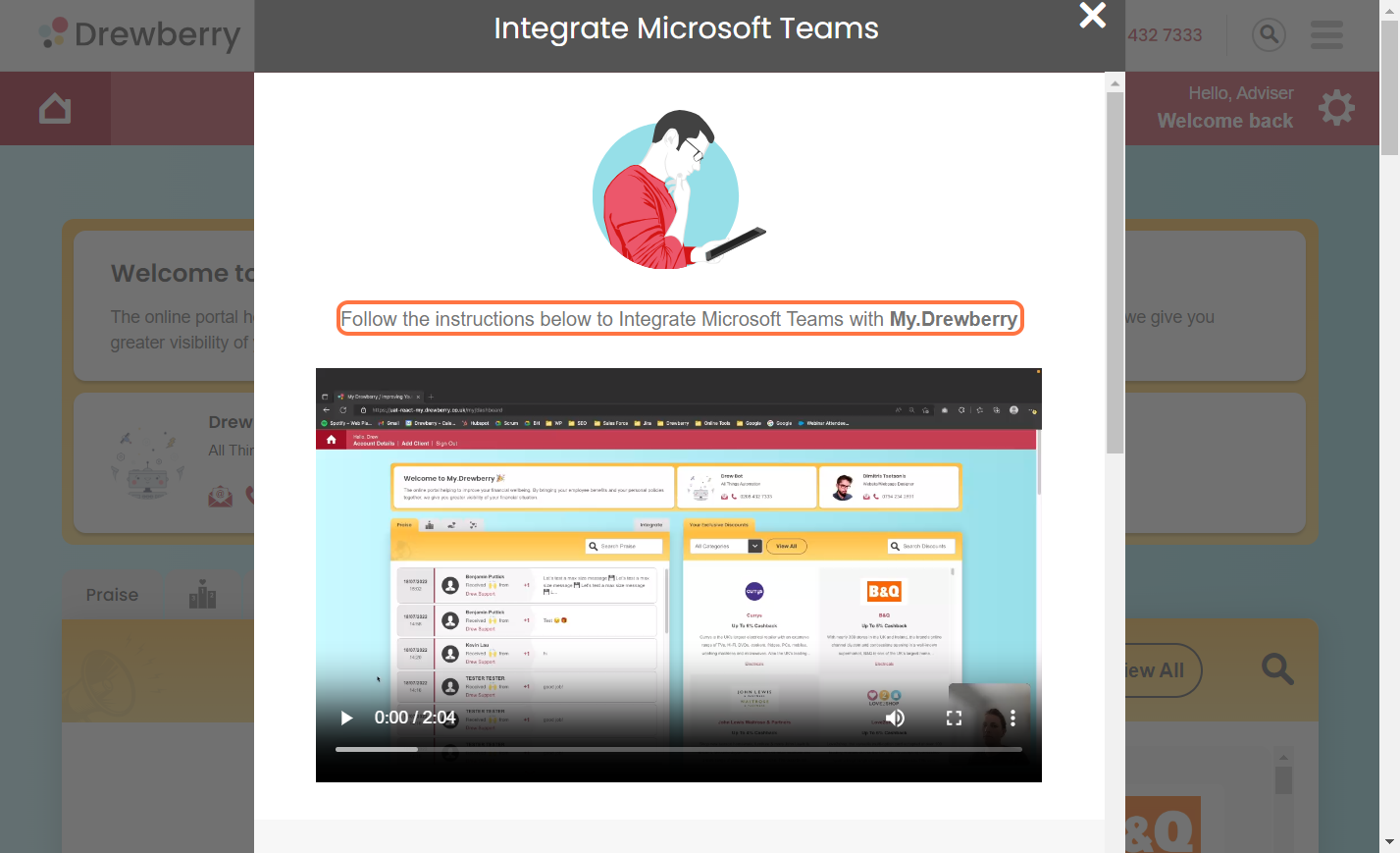Click the browser page scrollbar thumb
Screen dimensions: 1400x853
(1390, 88)
